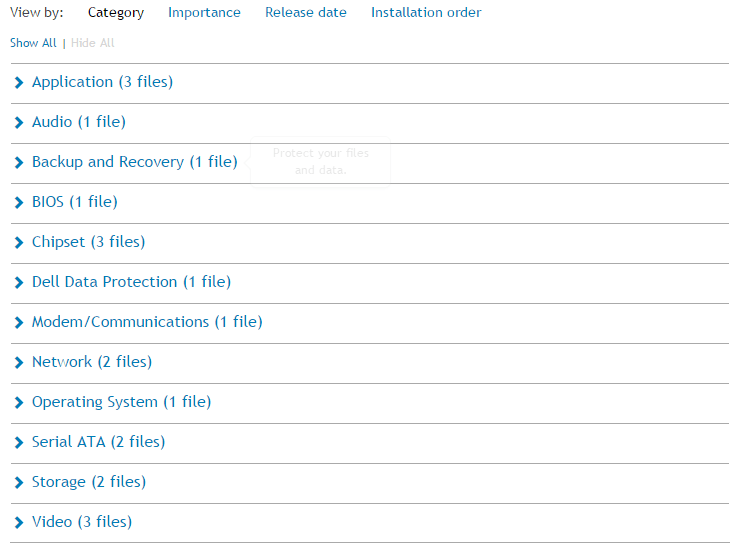Screen dimensions: 736x548
Task: Click the arrow icon beside Serial ATA
Action: pyautogui.click(x=19, y=442)
